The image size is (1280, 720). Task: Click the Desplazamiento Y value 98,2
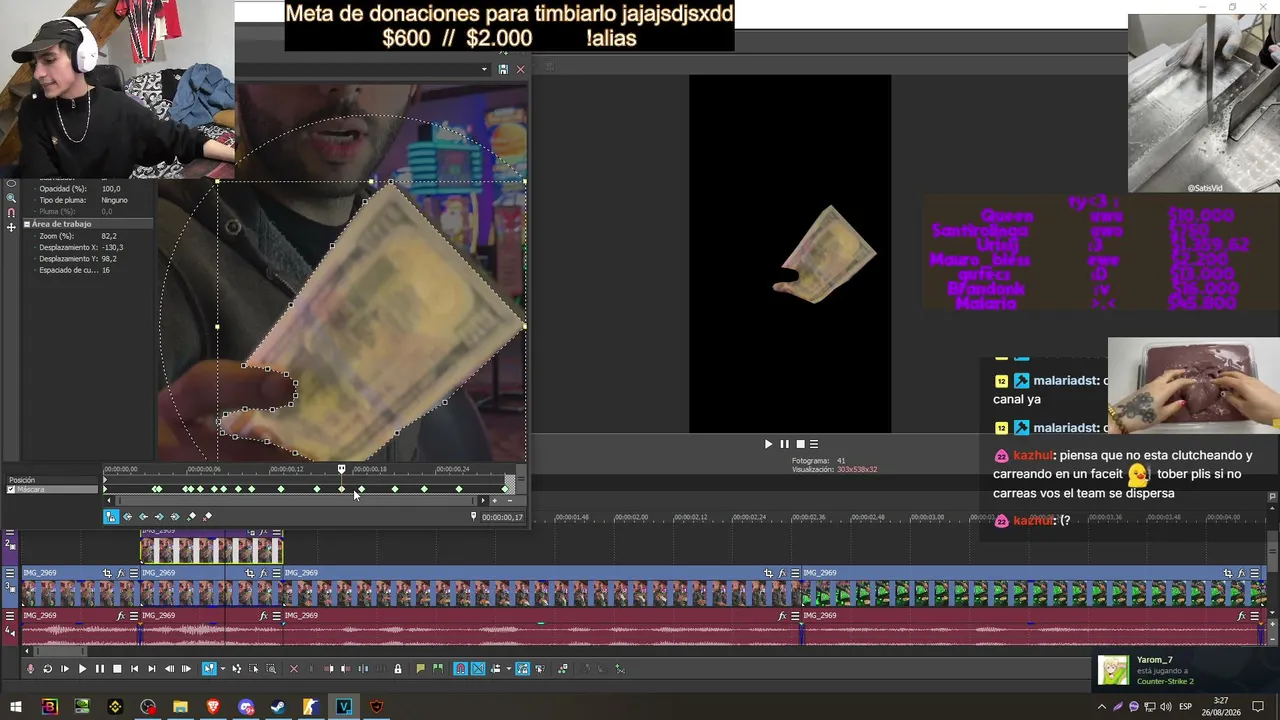pyautogui.click(x=109, y=259)
